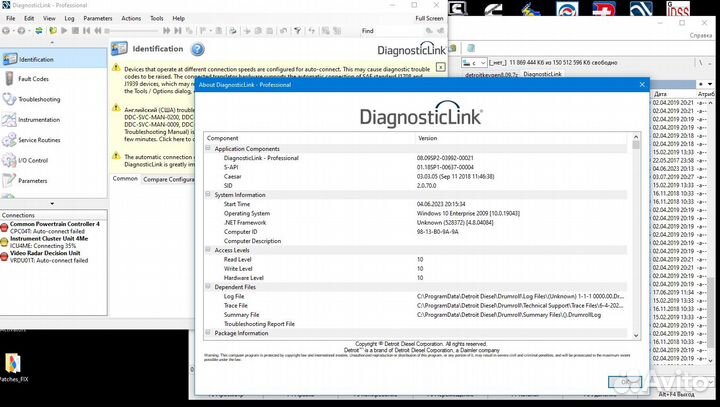Click the Full Screen button
This screenshot has height=407, width=720.
[428, 18]
